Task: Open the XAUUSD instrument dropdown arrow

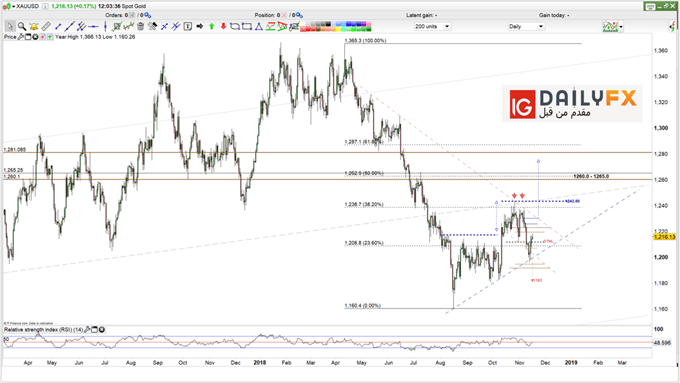Action: [13, 7]
